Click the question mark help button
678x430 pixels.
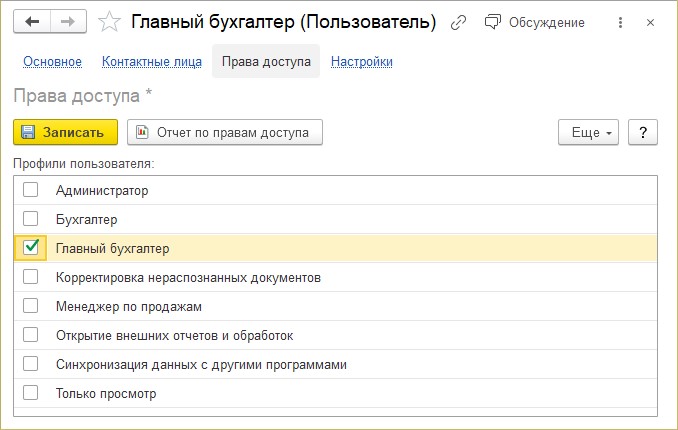click(x=643, y=132)
